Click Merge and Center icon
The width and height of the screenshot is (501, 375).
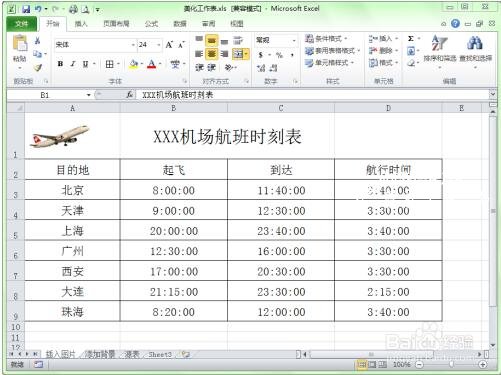coord(238,54)
